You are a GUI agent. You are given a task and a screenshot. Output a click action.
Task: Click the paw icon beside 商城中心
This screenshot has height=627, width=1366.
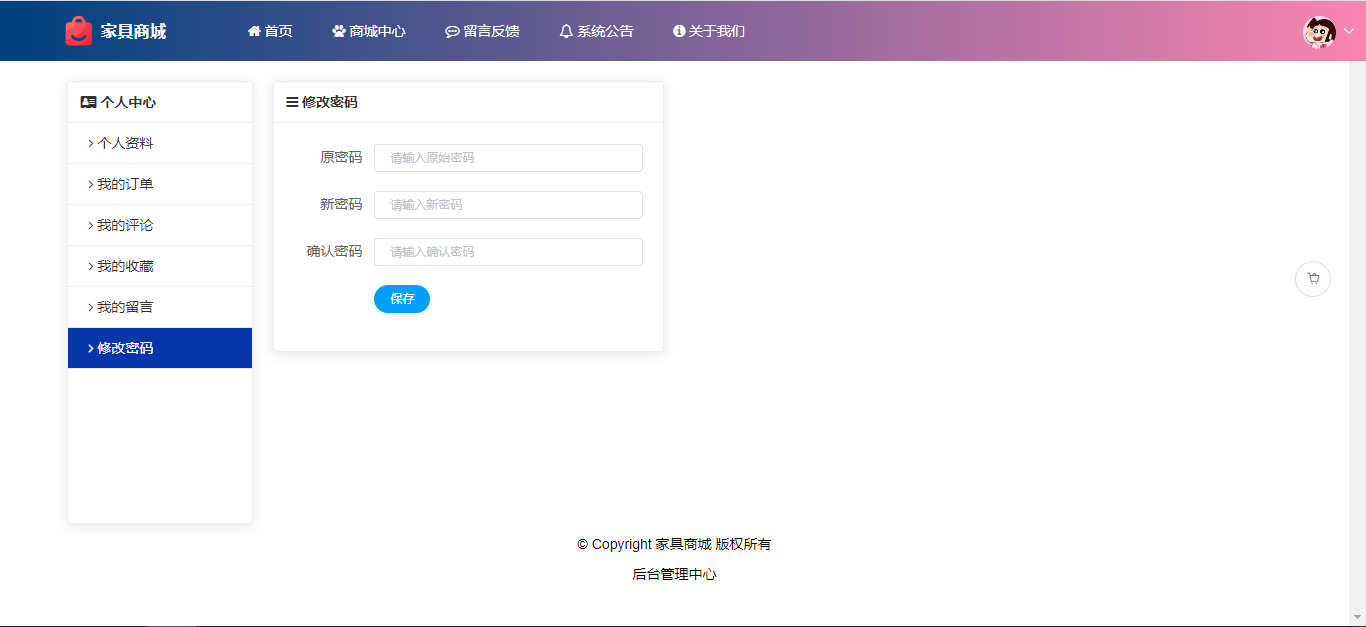pos(339,31)
